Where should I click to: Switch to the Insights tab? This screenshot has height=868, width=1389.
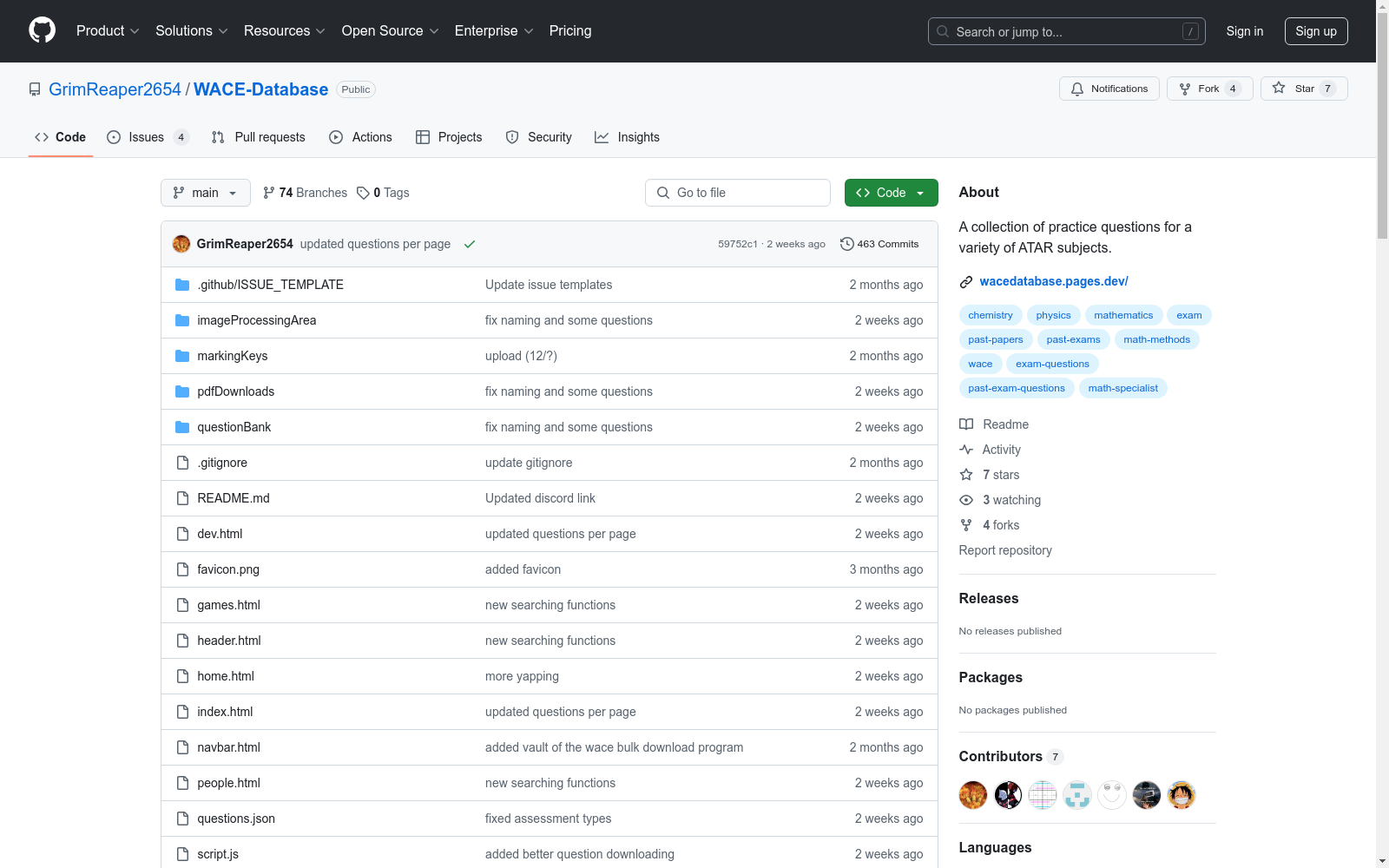pos(627,137)
